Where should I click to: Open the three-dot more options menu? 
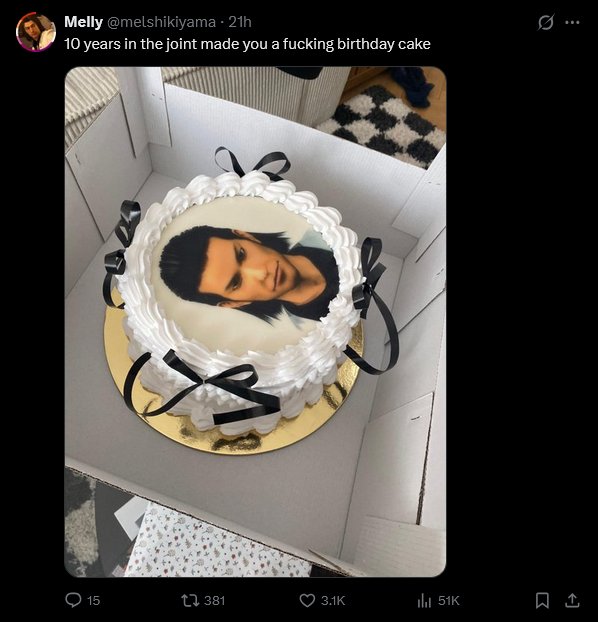(x=572, y=23)
